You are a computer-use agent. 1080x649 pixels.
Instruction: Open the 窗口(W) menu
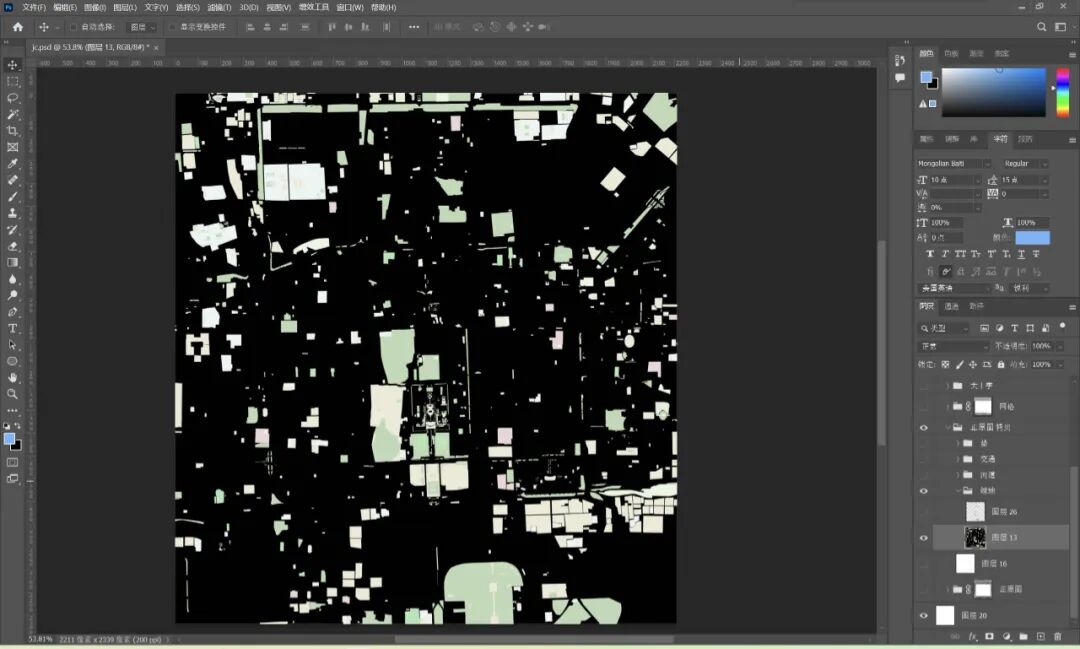pos(350,8)
